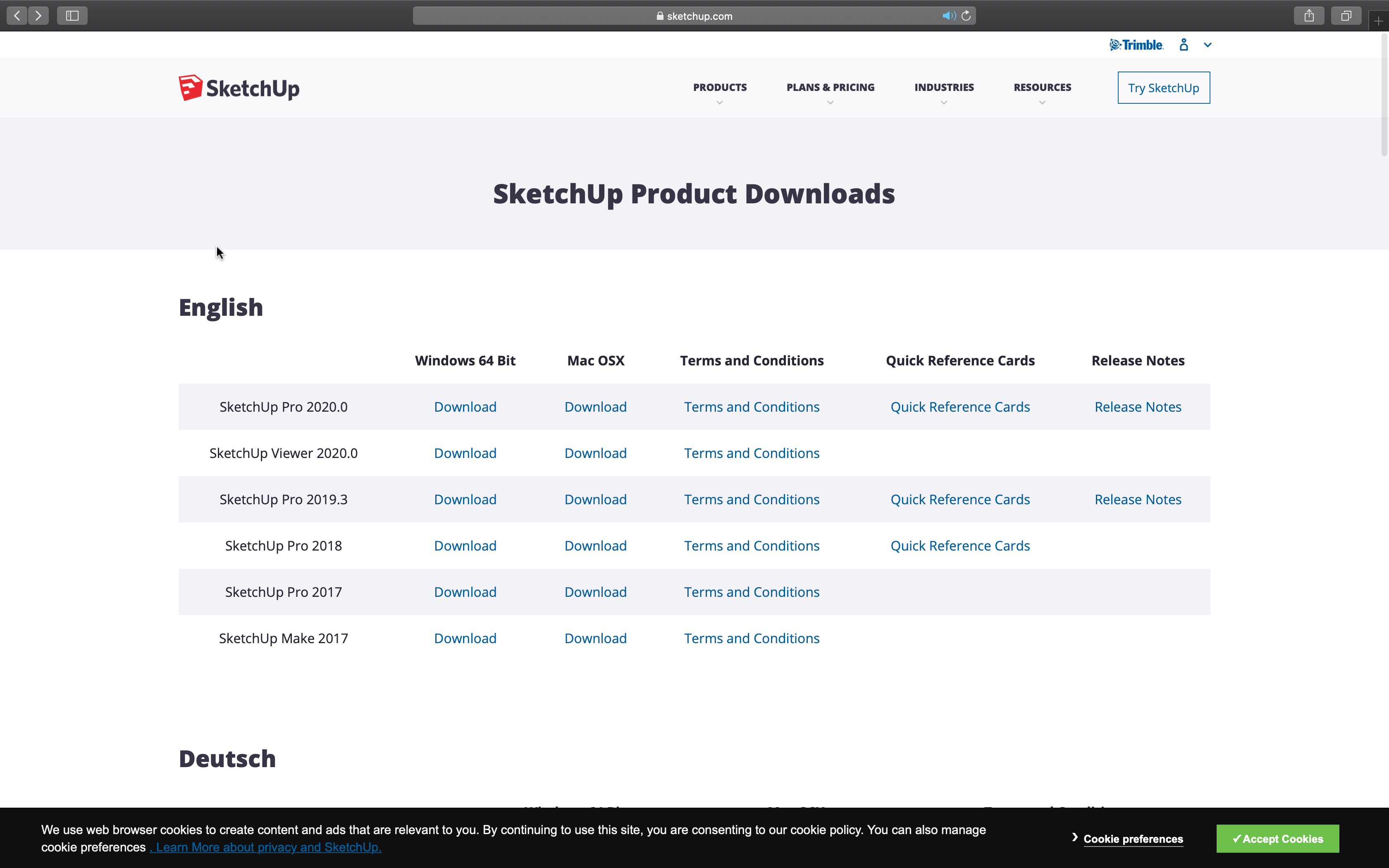
Task: Expand the chevron under PRODUCTS
Action: coord(720,103)
